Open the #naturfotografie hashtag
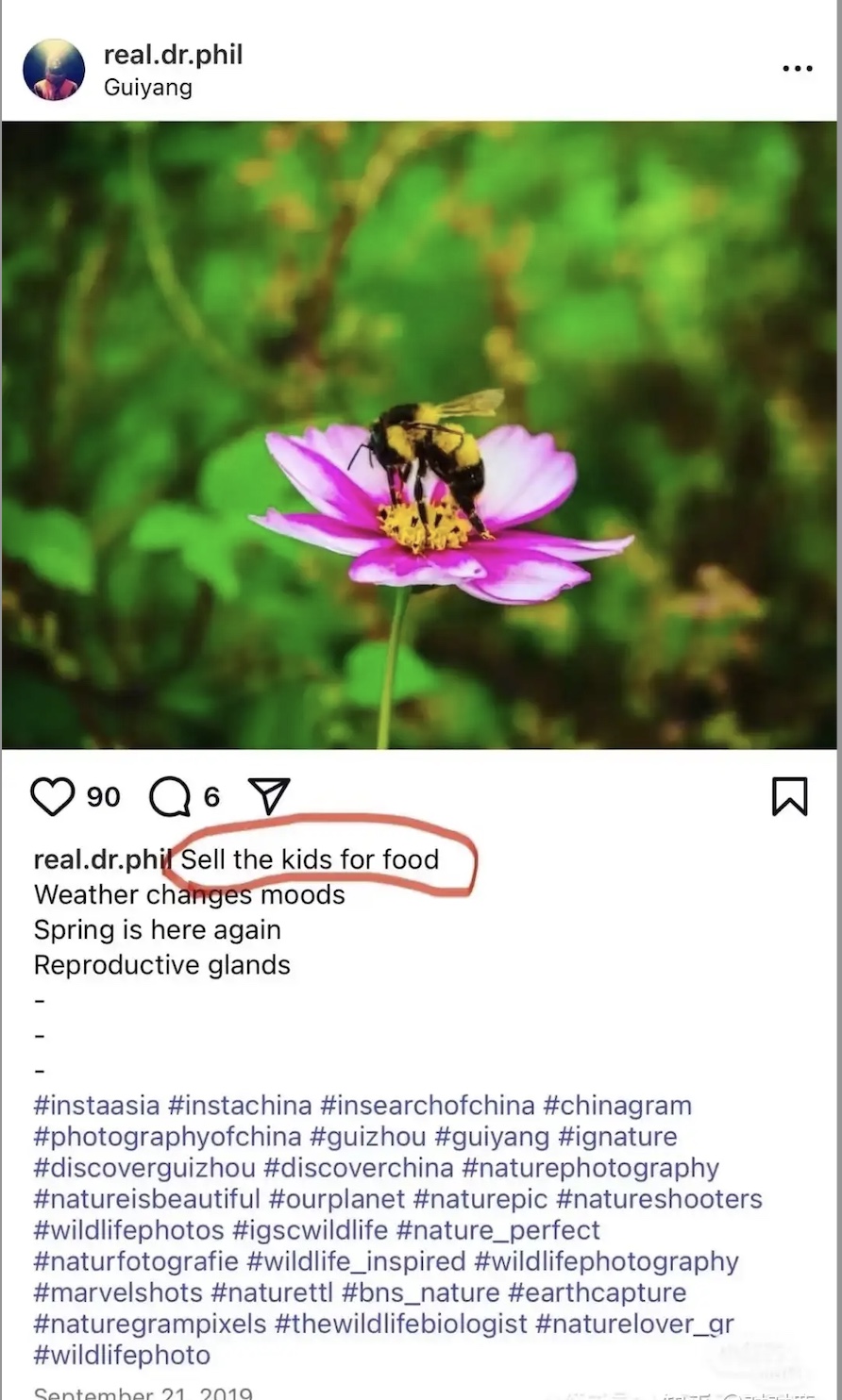 coord(135,1261)
